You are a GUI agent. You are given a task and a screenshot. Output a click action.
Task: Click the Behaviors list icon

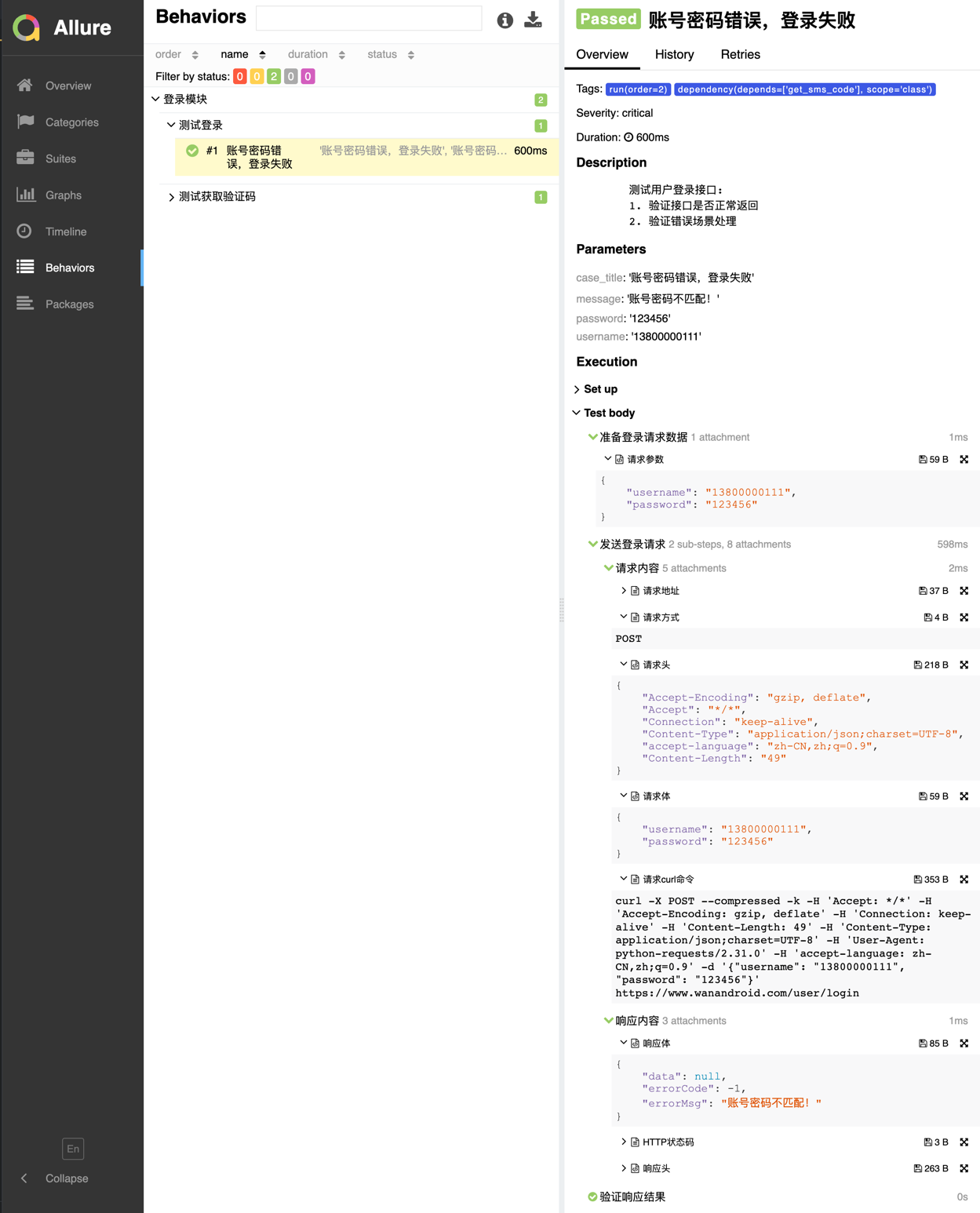[x=25, y=268]
